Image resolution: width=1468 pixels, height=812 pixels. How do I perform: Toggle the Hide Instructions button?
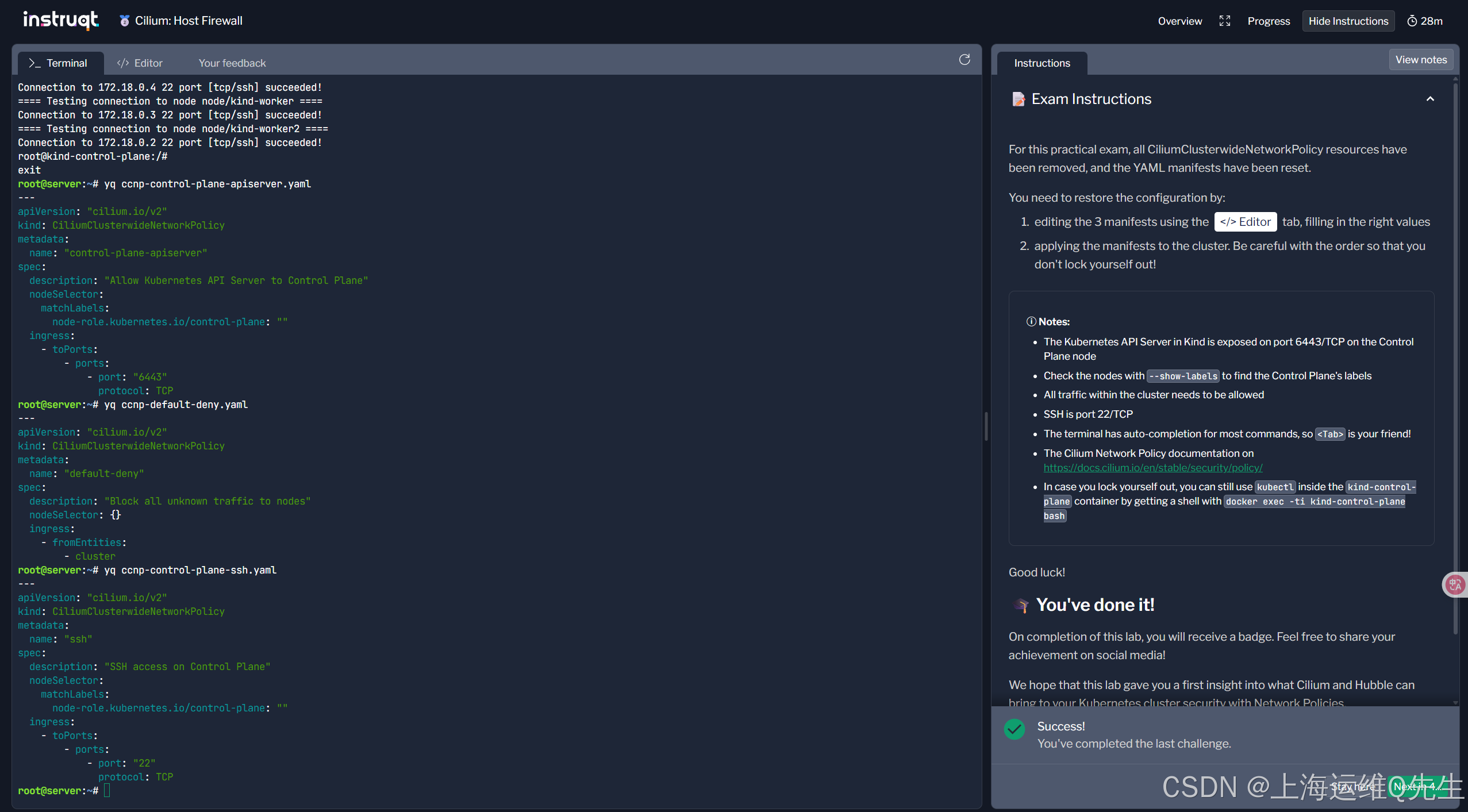coord(1348,21)
